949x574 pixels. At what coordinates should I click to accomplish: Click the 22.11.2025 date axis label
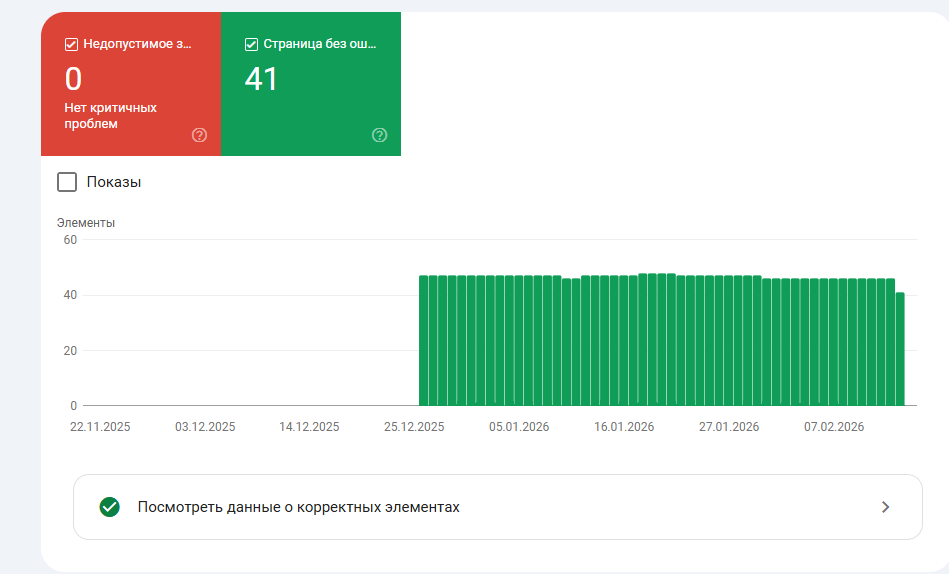coord(100,427)
